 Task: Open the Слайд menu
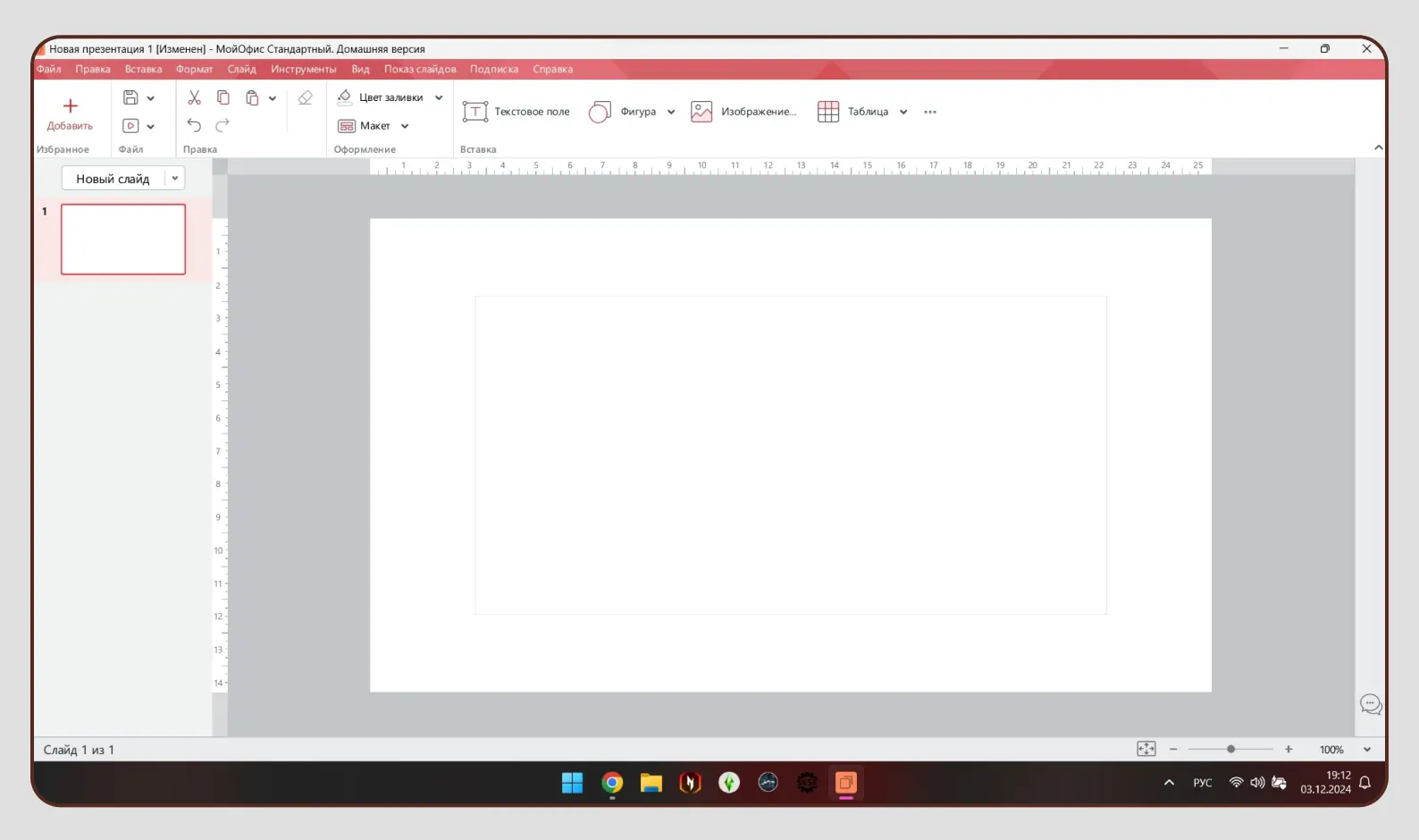241,70
